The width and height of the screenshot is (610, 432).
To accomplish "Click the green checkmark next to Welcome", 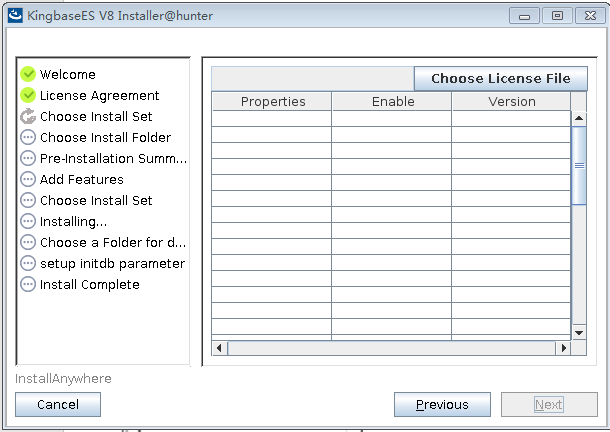I will tap(28, 74).
